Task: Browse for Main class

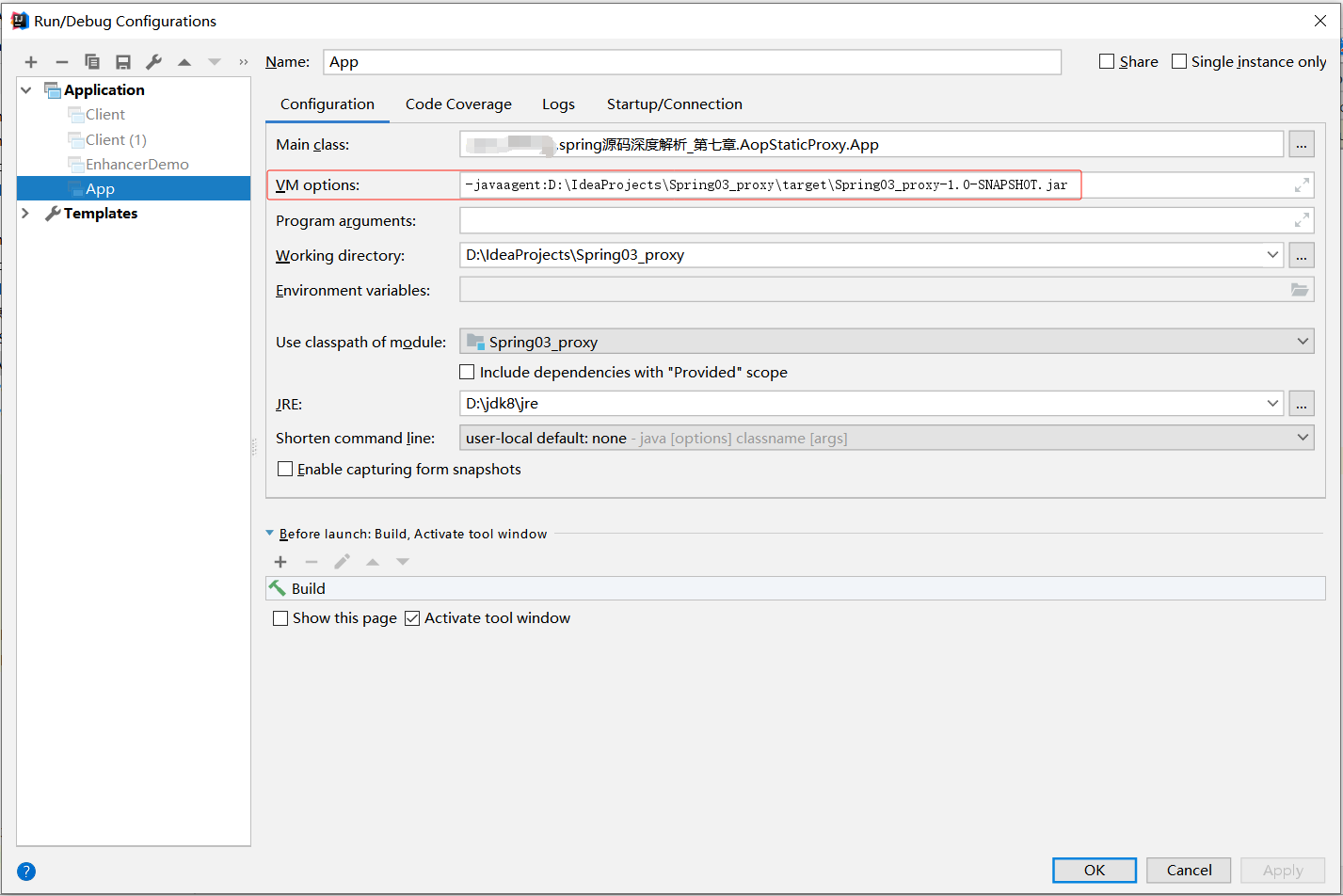Action: pos(1302,144)
